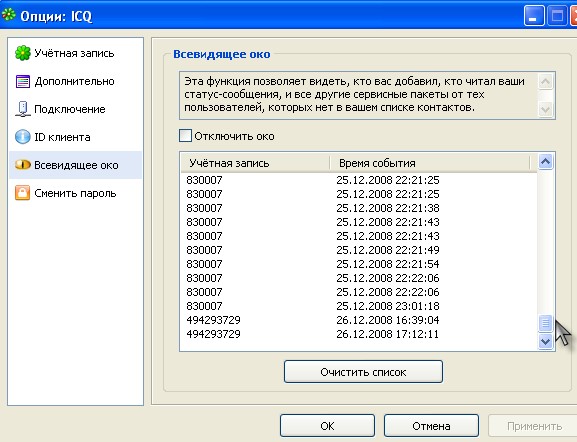Click the green flower icon for Учётная запись
The width and height of the screenshot is (577, 442).
23,53
